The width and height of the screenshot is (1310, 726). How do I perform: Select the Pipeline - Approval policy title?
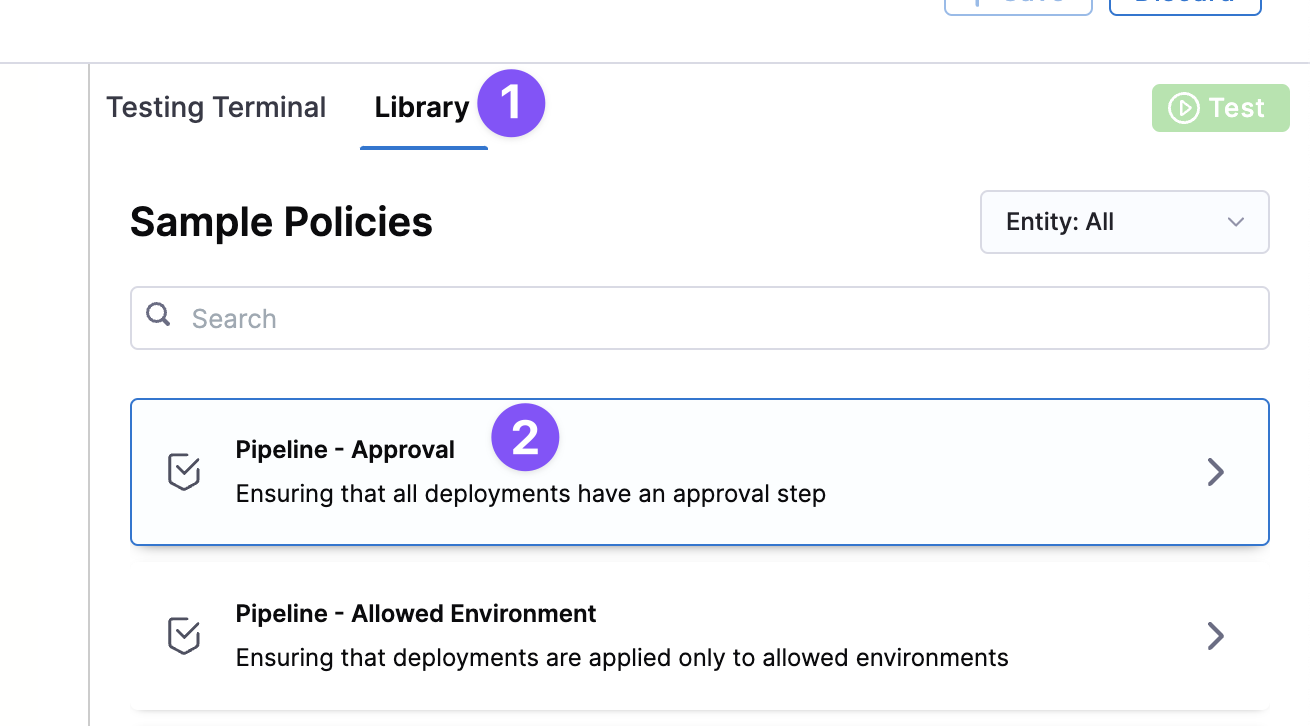(x=345, y=450)
